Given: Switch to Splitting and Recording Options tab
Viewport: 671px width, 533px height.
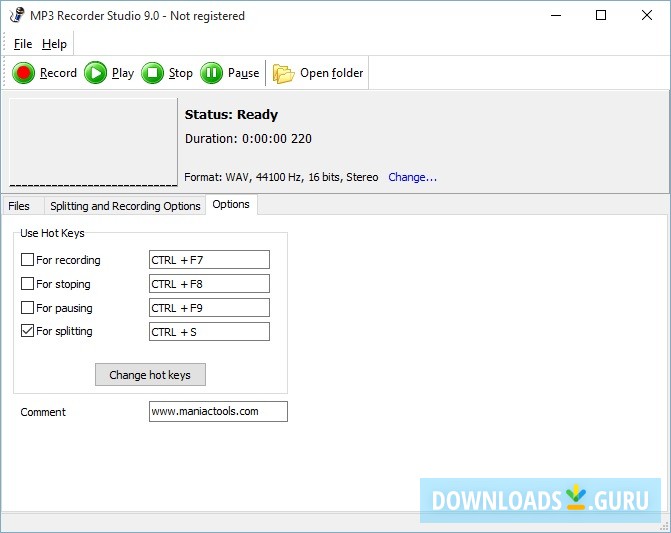Looking at the screenshot, I should (125, 206).
